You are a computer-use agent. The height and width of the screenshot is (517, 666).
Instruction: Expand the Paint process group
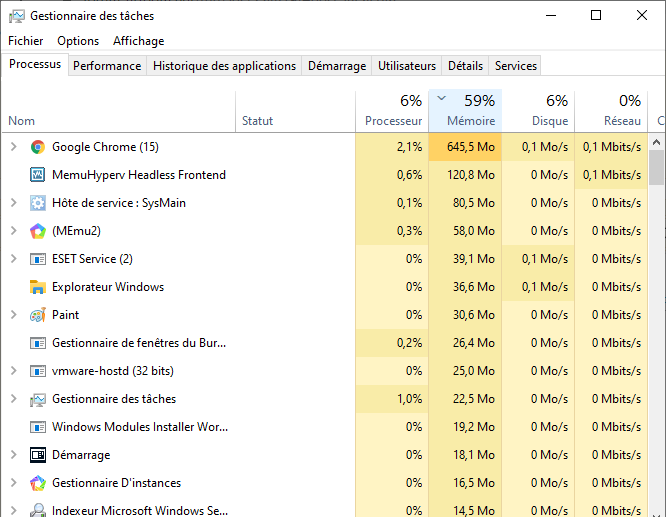[x=14, y=315]
